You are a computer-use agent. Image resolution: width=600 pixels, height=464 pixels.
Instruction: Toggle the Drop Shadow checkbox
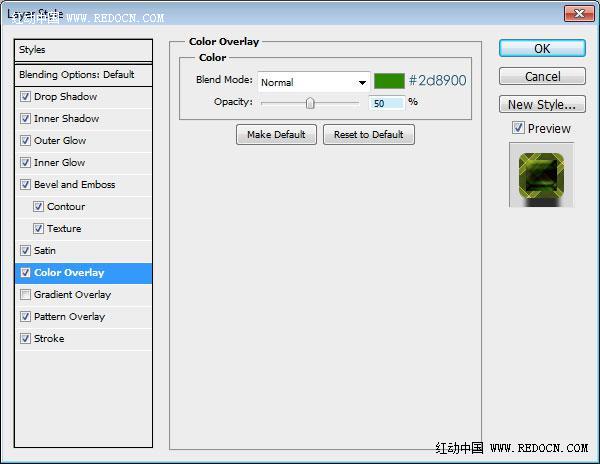click(25, 96)
